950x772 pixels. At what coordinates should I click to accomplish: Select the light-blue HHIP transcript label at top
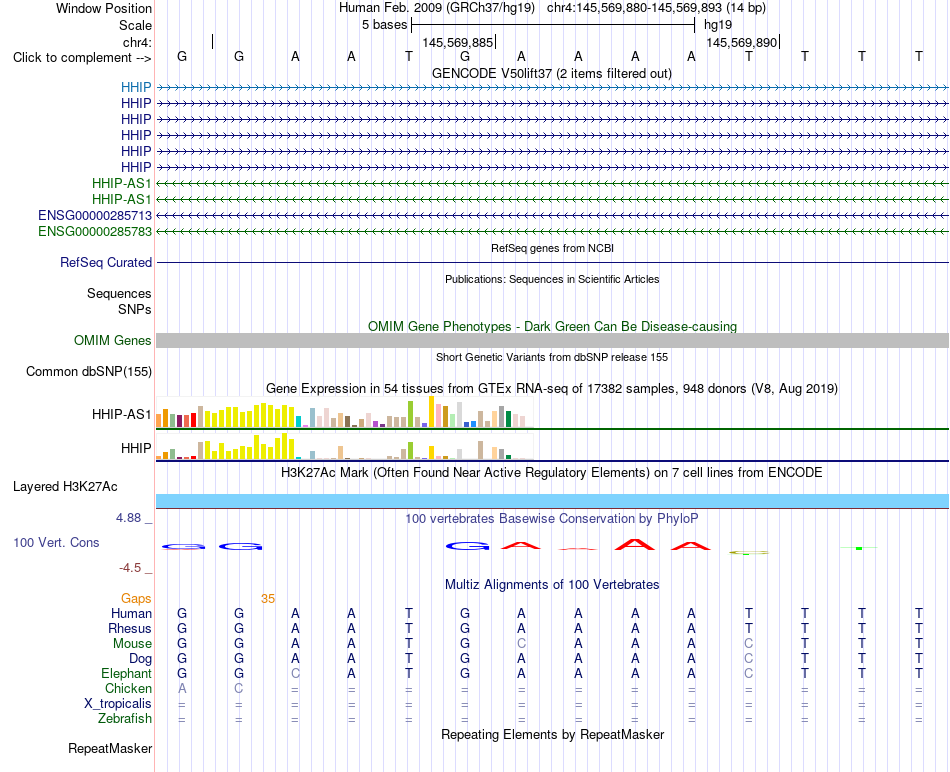point(136,87)
